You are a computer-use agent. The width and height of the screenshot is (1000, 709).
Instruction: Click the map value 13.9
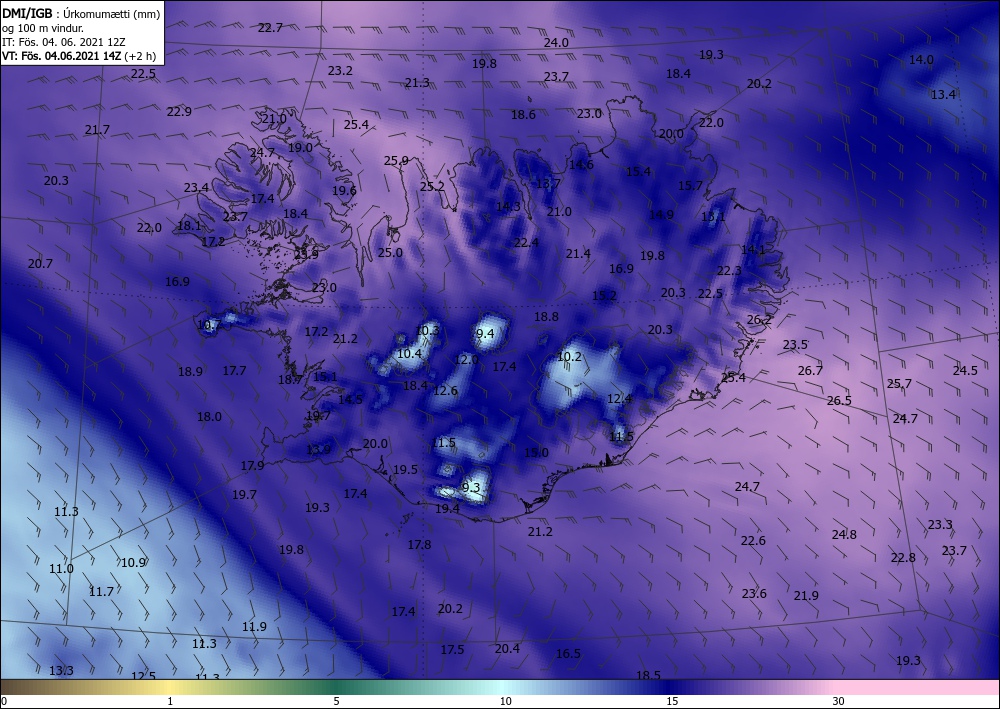[x=318, y=450]
